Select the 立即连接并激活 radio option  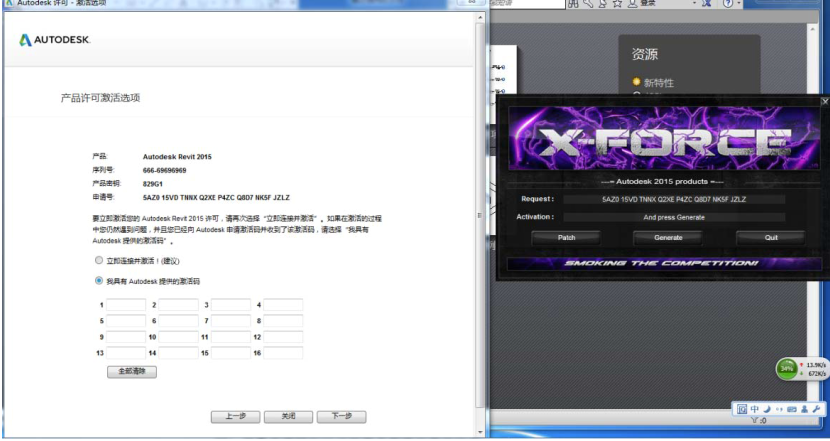98,260
